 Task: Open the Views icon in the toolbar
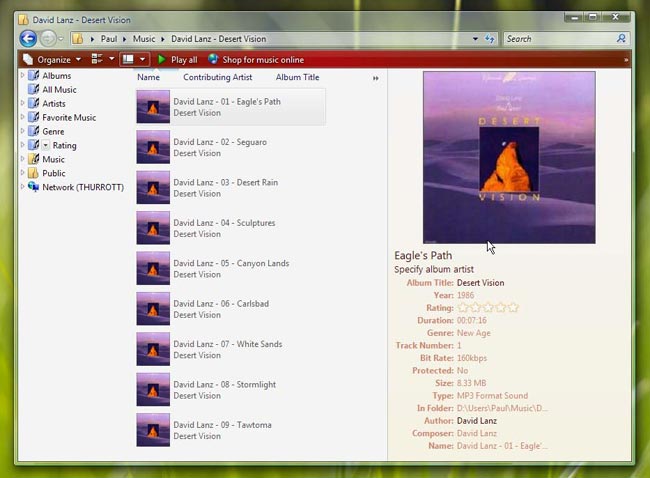point(97,60)
